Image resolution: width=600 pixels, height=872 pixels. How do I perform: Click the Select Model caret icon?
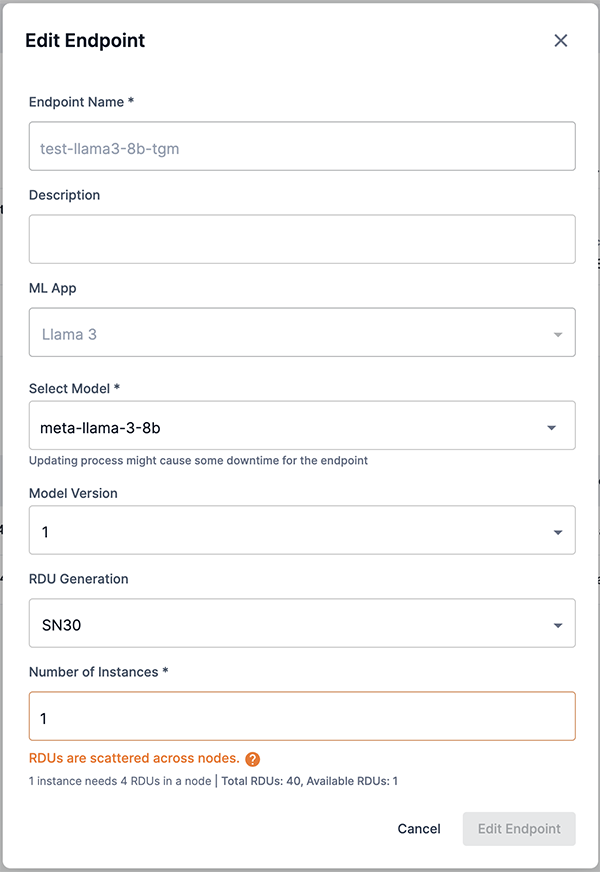(552, 428)
